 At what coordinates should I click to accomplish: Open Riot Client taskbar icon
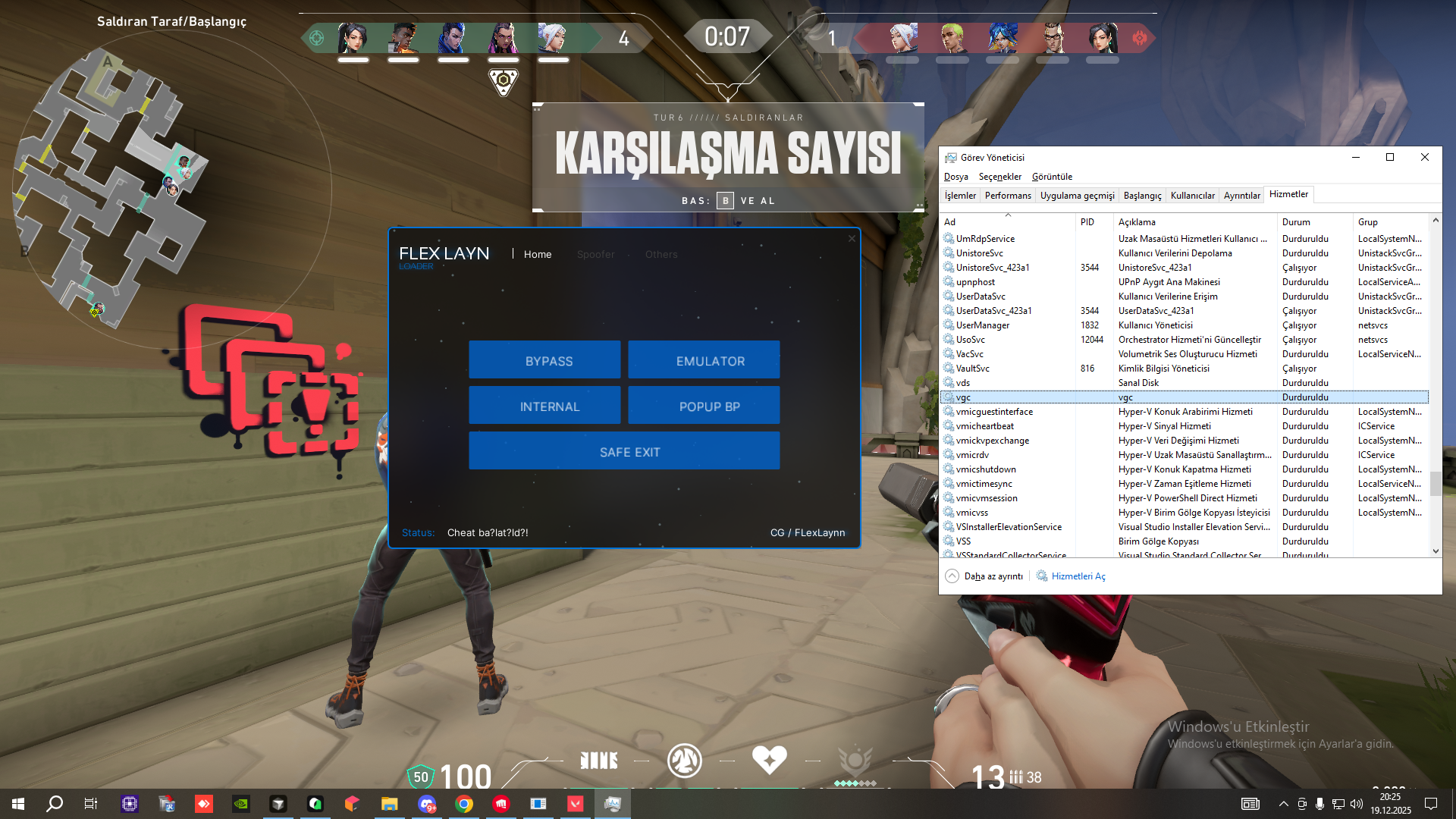click(x=501, y=804)
